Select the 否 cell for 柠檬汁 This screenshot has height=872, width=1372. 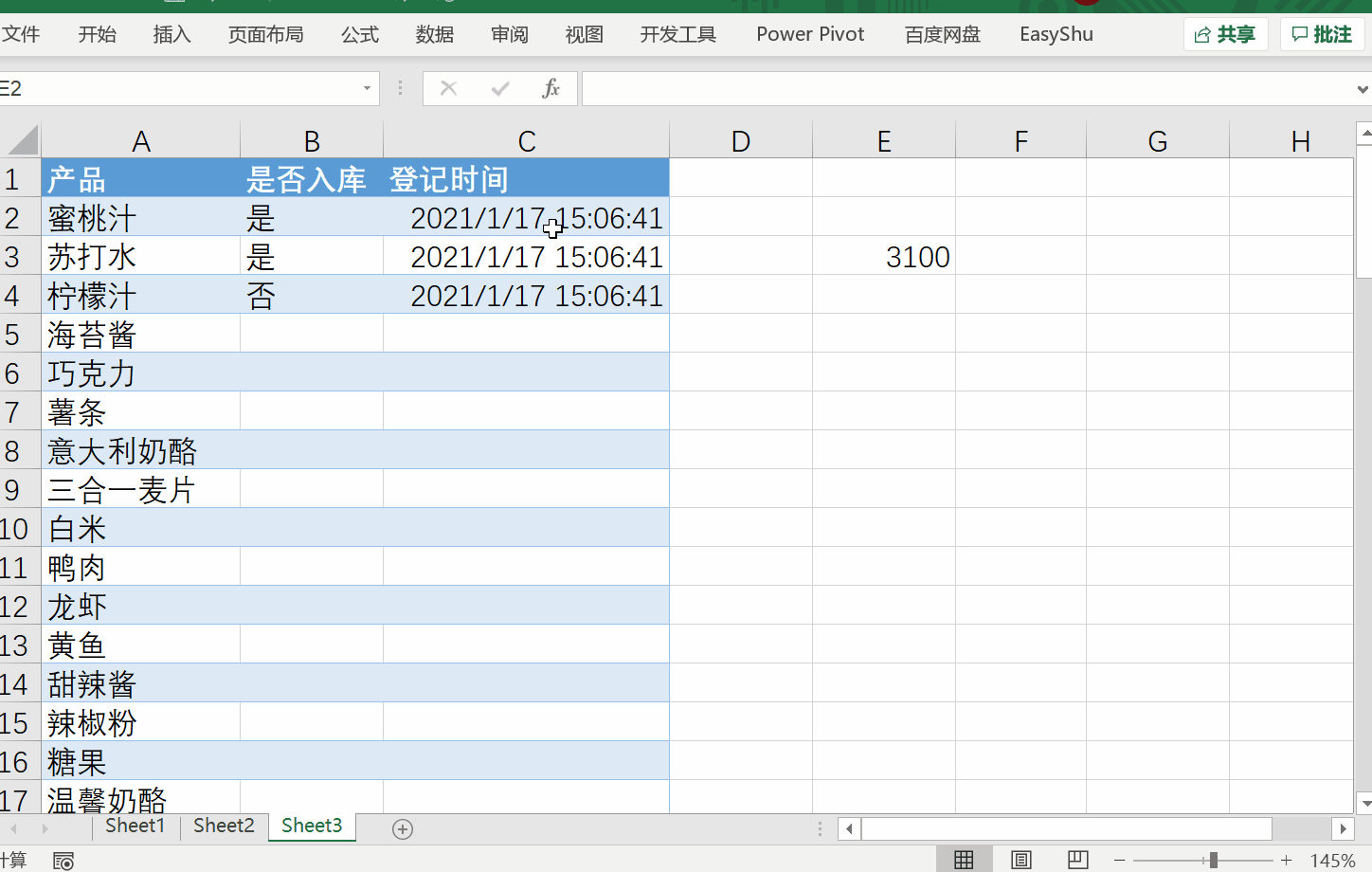(x=312, y=296)
